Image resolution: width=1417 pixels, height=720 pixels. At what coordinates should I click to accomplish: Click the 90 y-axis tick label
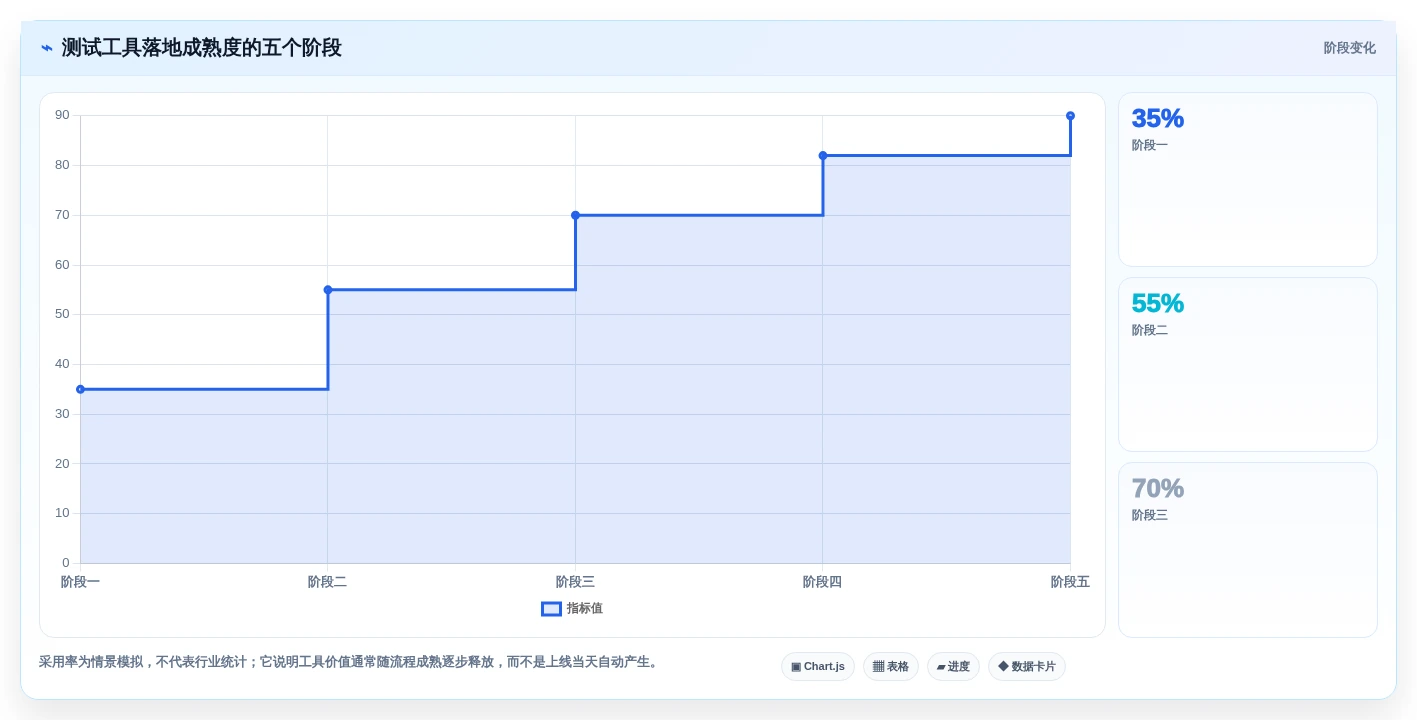62,115
